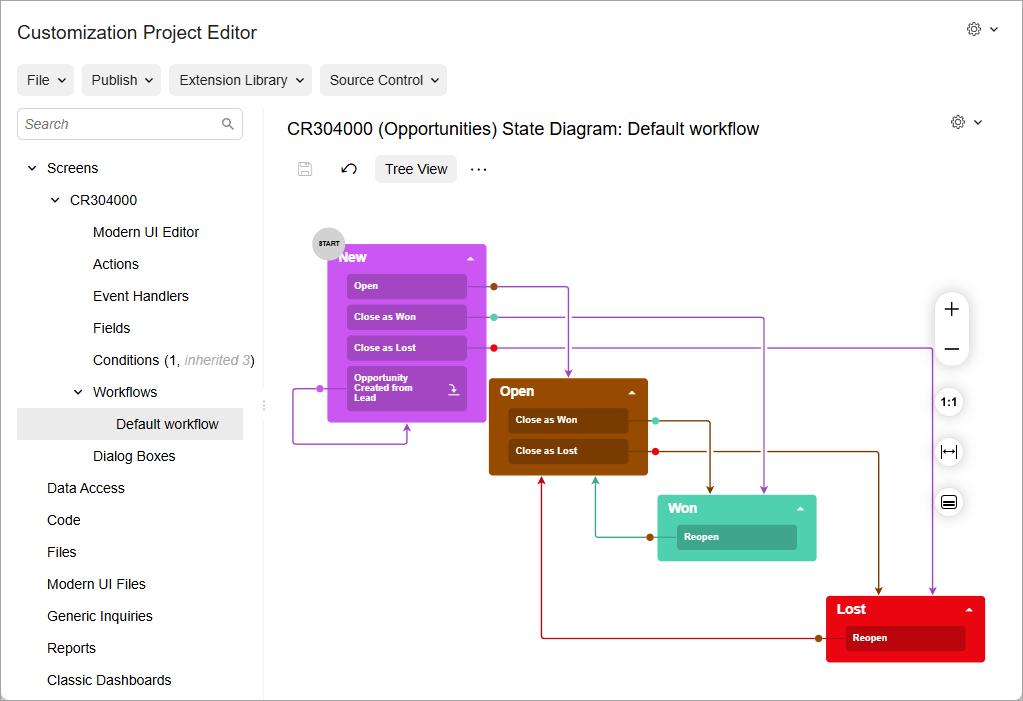The width and height of the screenshot is (1023, 701).
Task: Open the Classic Dashboards section
Action: pos(109,679)
